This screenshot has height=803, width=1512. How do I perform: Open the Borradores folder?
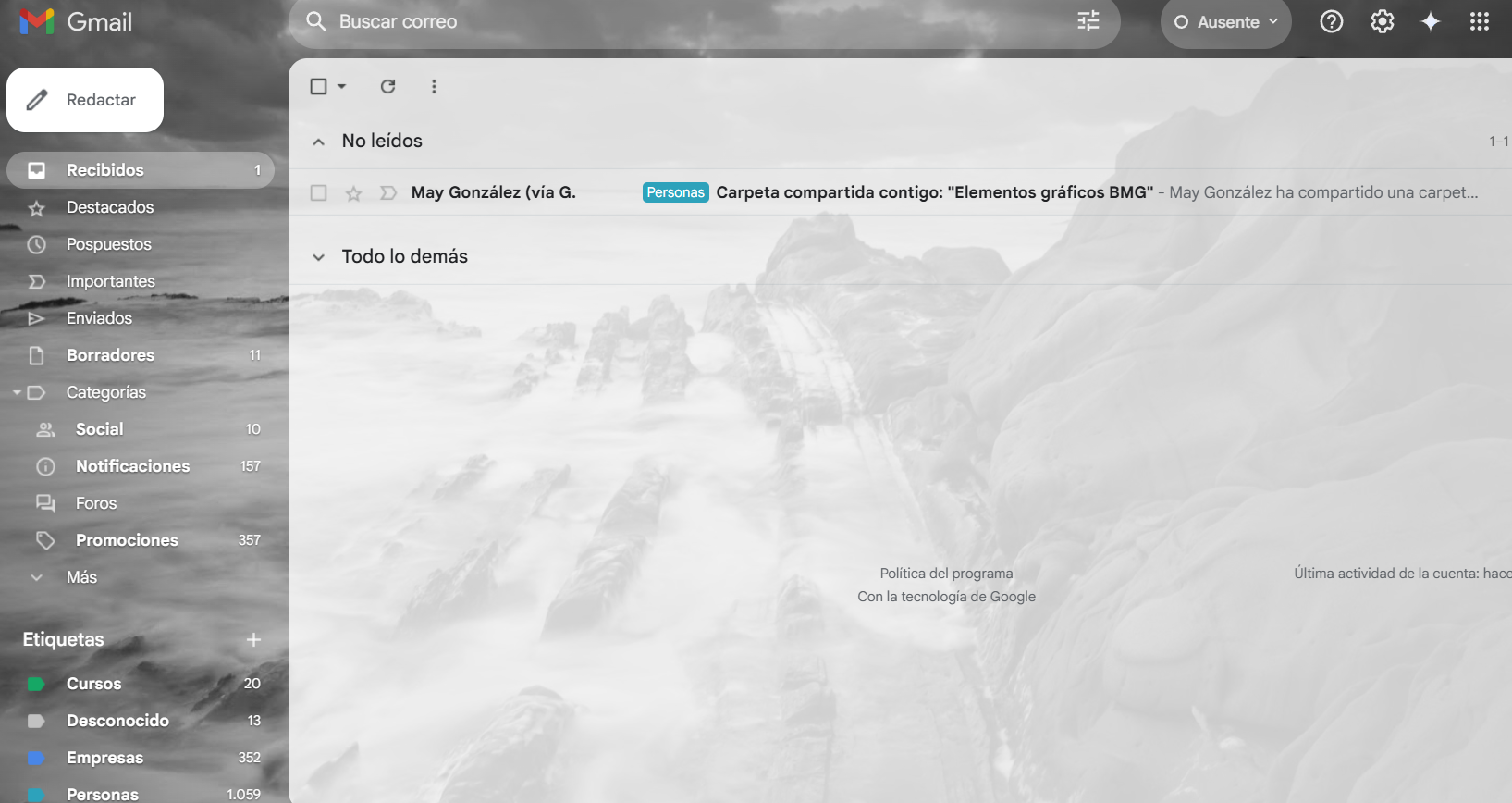110,355
